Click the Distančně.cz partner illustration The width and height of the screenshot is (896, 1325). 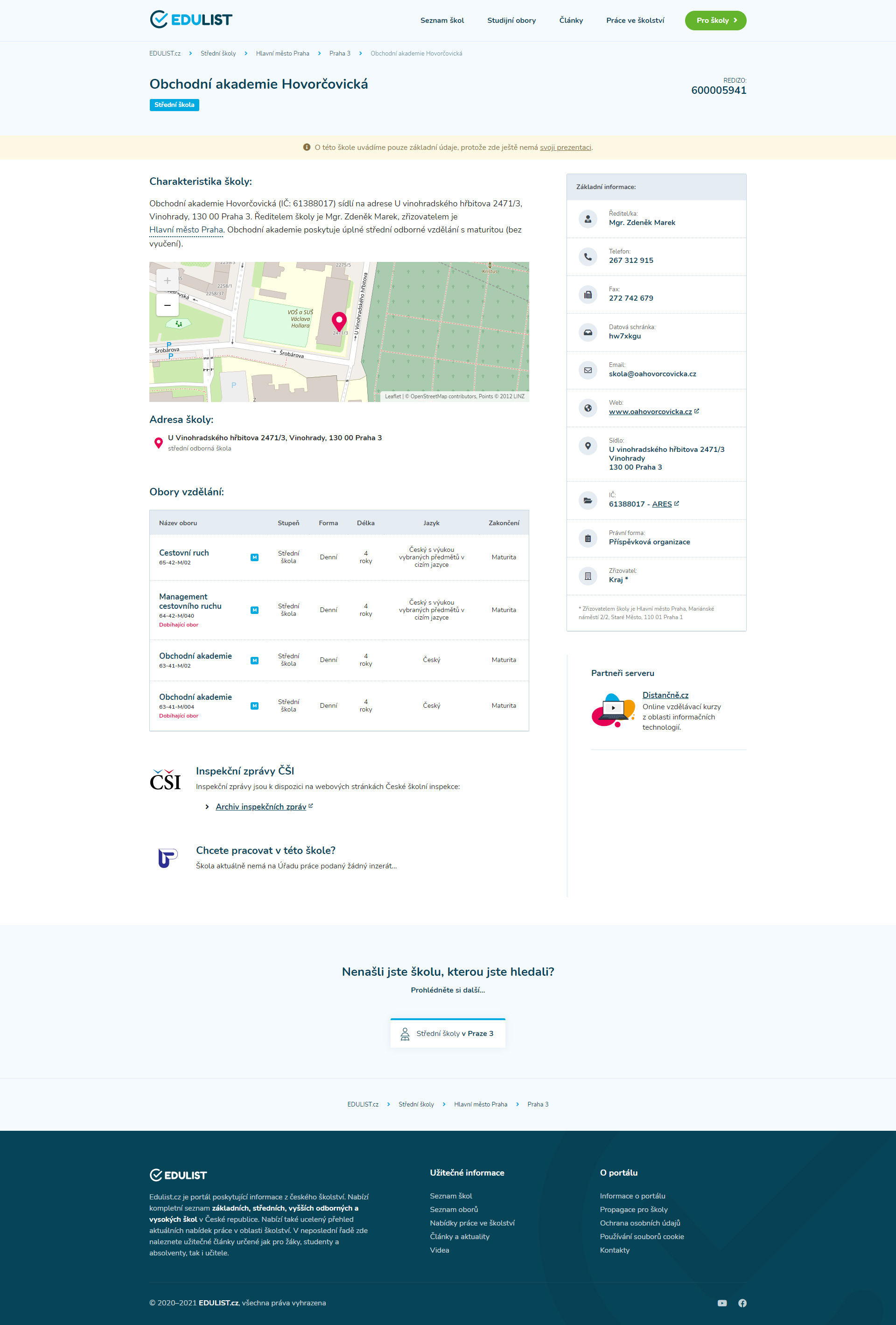click(613, 711)
